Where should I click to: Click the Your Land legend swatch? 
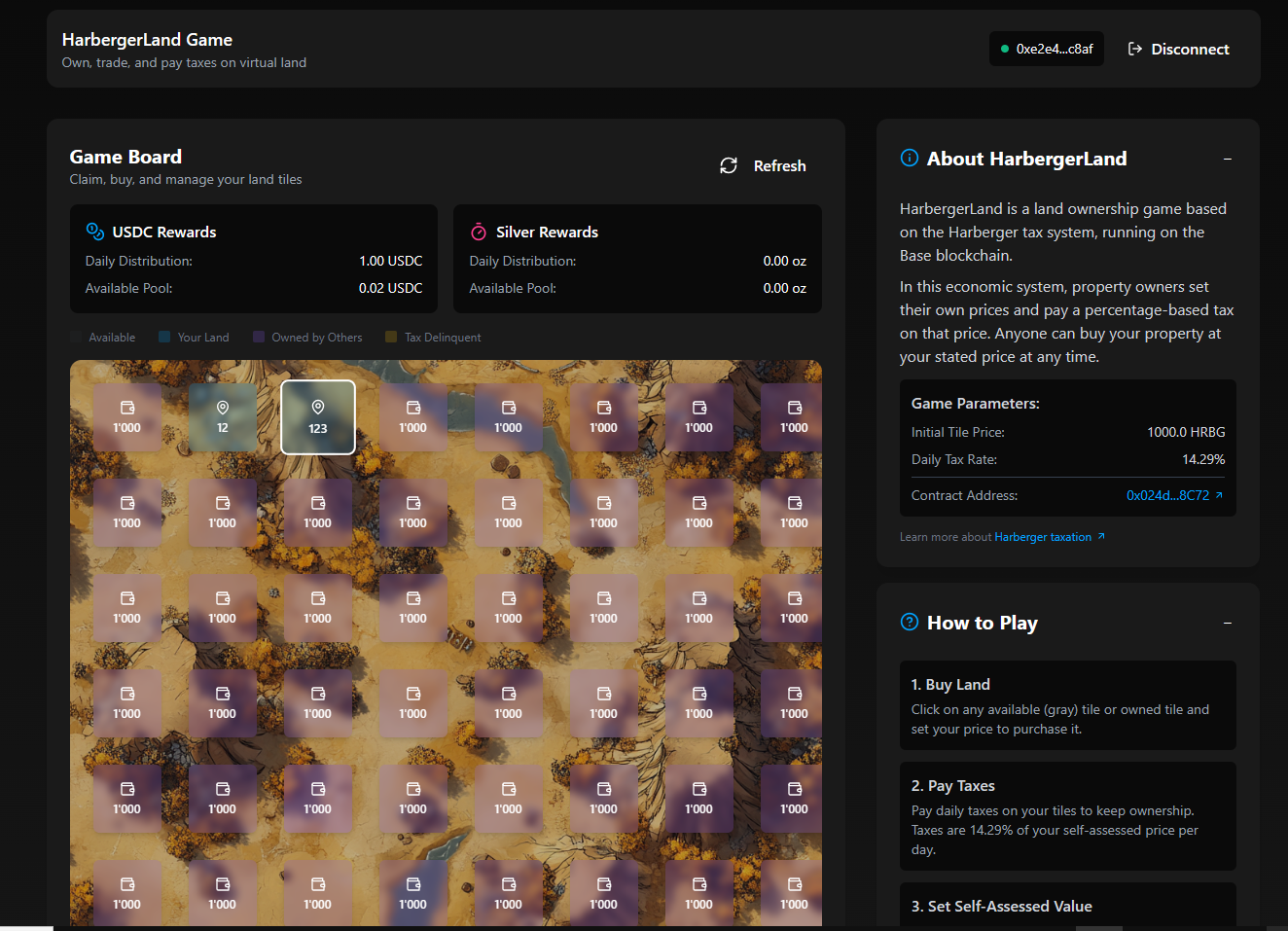(164, 337)
